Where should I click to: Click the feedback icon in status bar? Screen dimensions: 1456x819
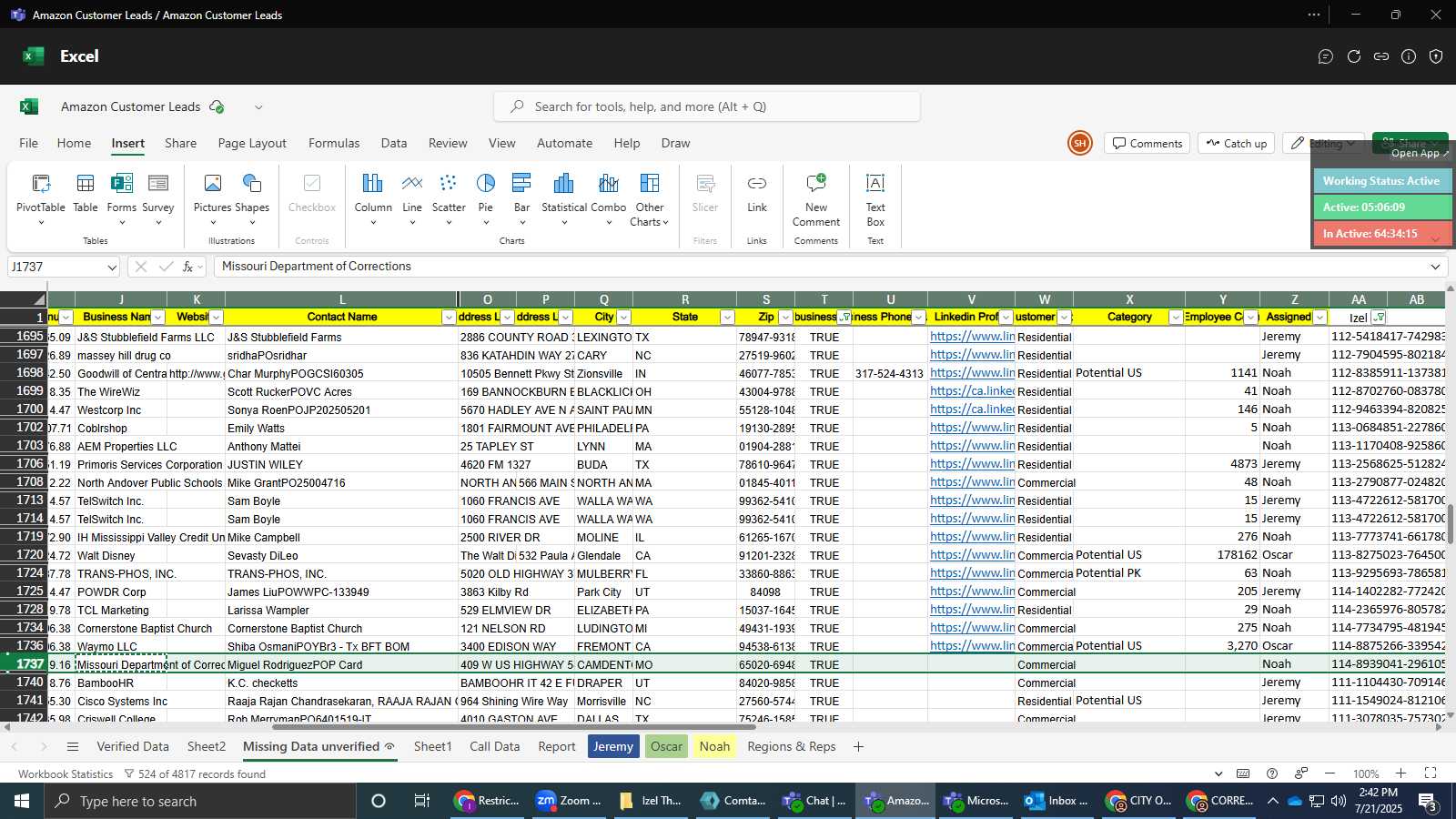coord(1301,773)
